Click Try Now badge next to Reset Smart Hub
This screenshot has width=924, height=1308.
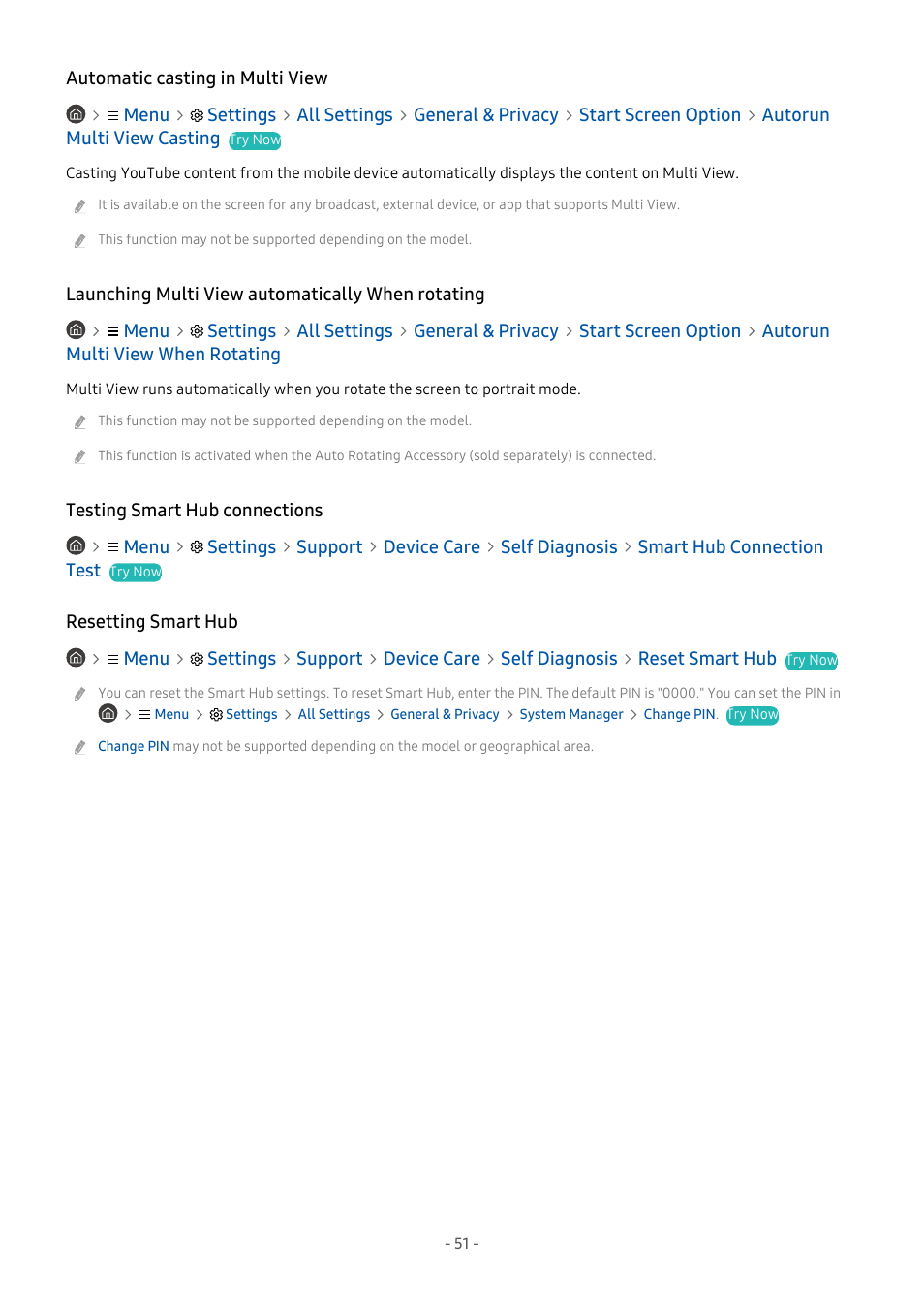coord(812,661)
